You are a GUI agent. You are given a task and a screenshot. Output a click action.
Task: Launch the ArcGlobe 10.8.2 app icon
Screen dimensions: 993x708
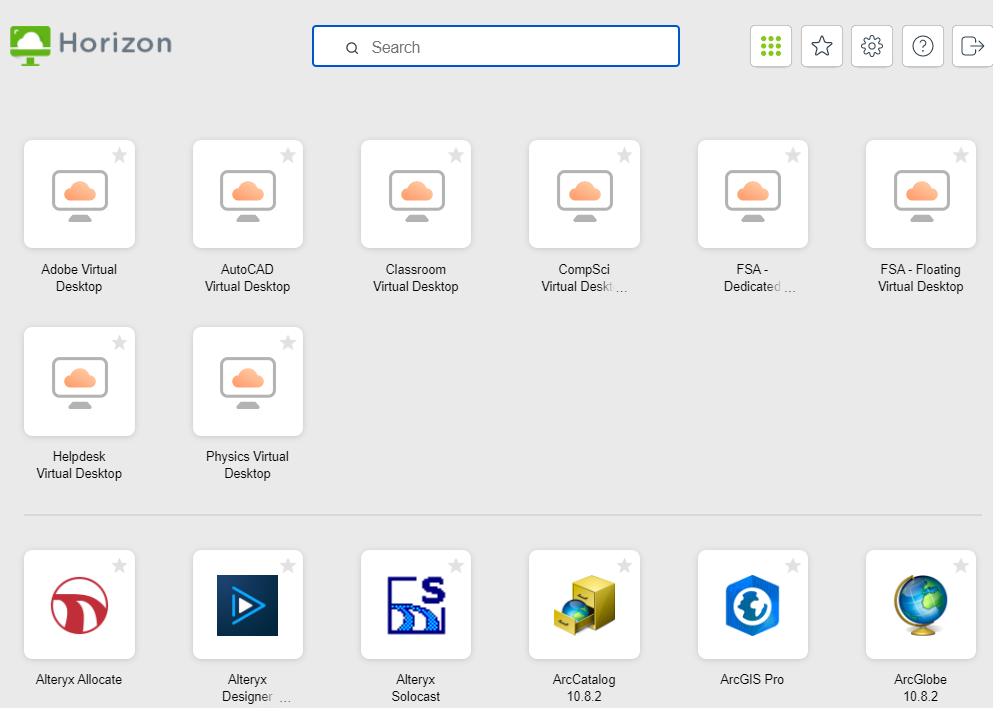(x=921, y=605)
